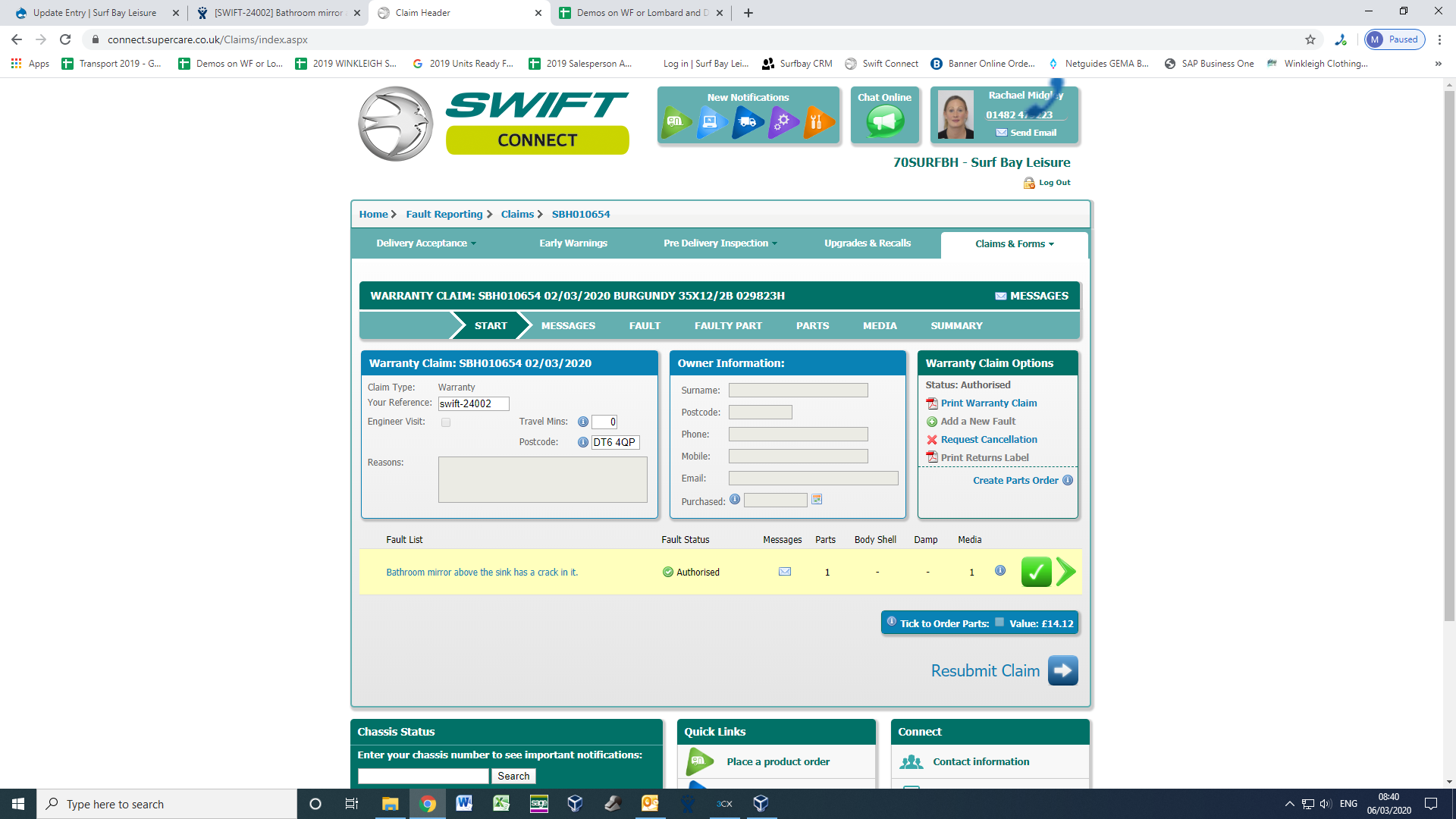The width and height of the screenshot is (1456, 819).
Task: Click Request Cancellation link
Action: (988, 440)
